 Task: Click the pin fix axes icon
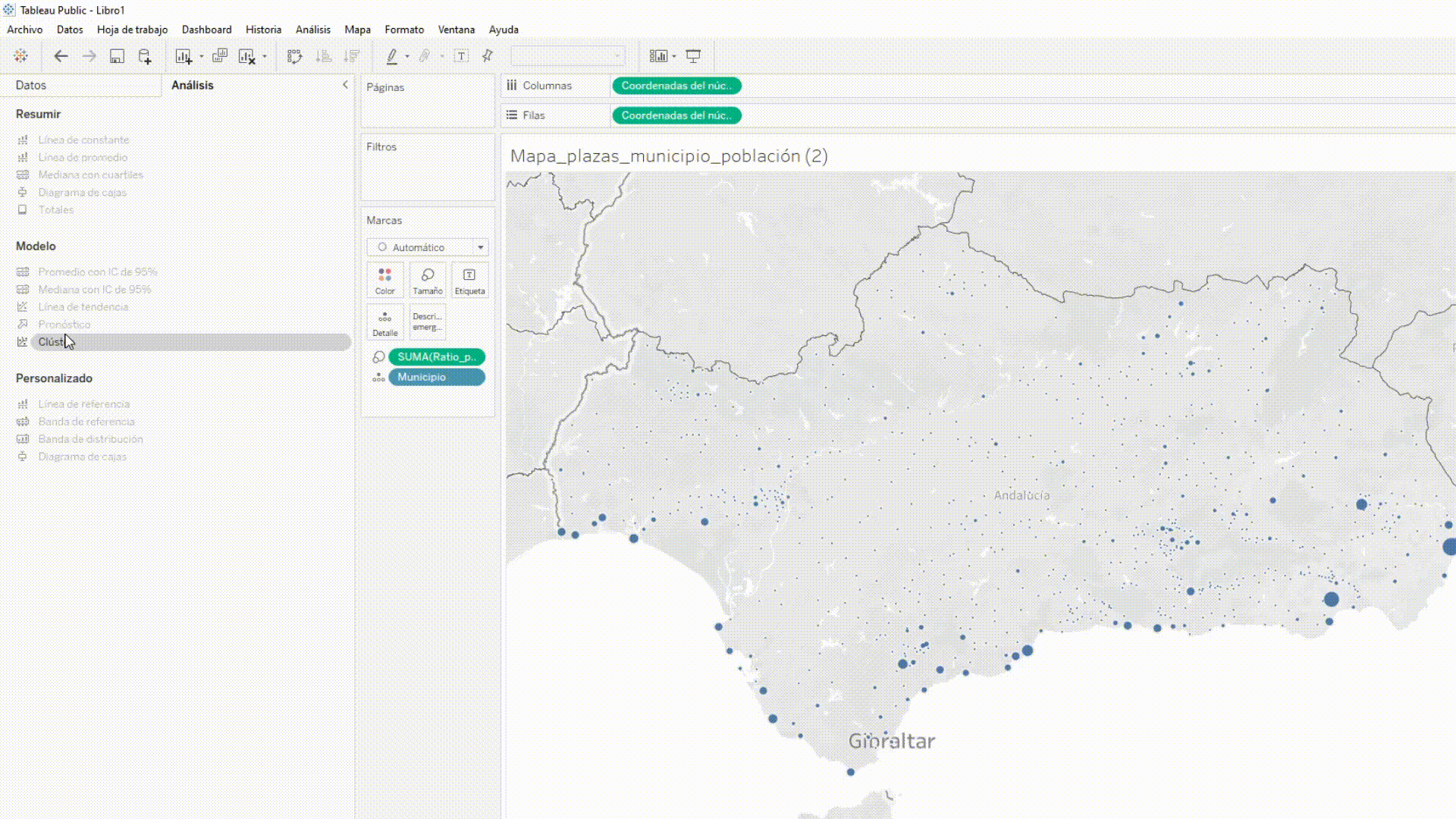click(488, 56)
